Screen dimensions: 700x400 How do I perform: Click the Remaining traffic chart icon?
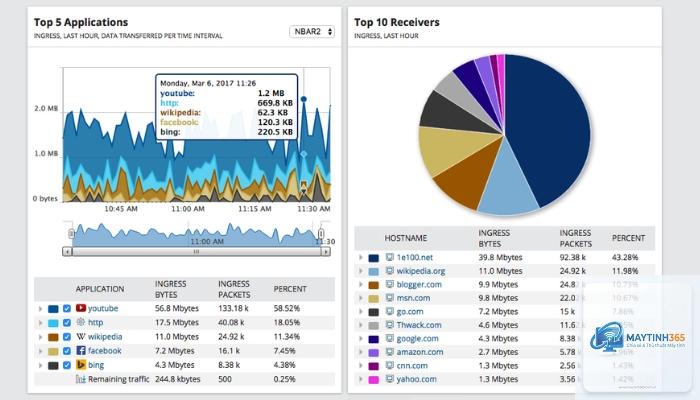pyautogui.click(x=81, y=379)
